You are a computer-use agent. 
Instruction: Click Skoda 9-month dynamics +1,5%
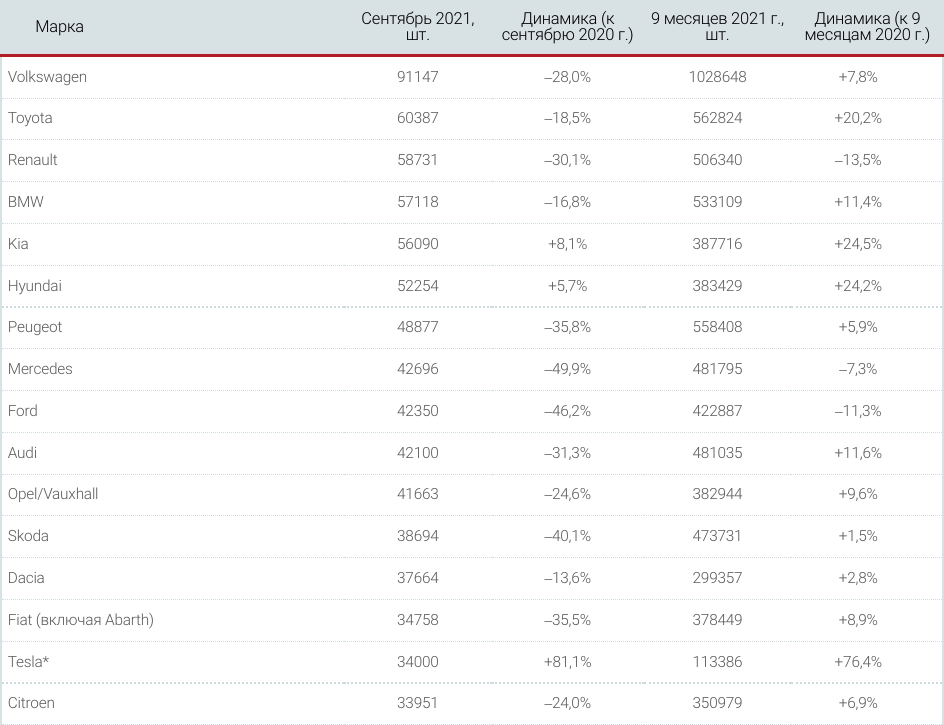point(858,536)
